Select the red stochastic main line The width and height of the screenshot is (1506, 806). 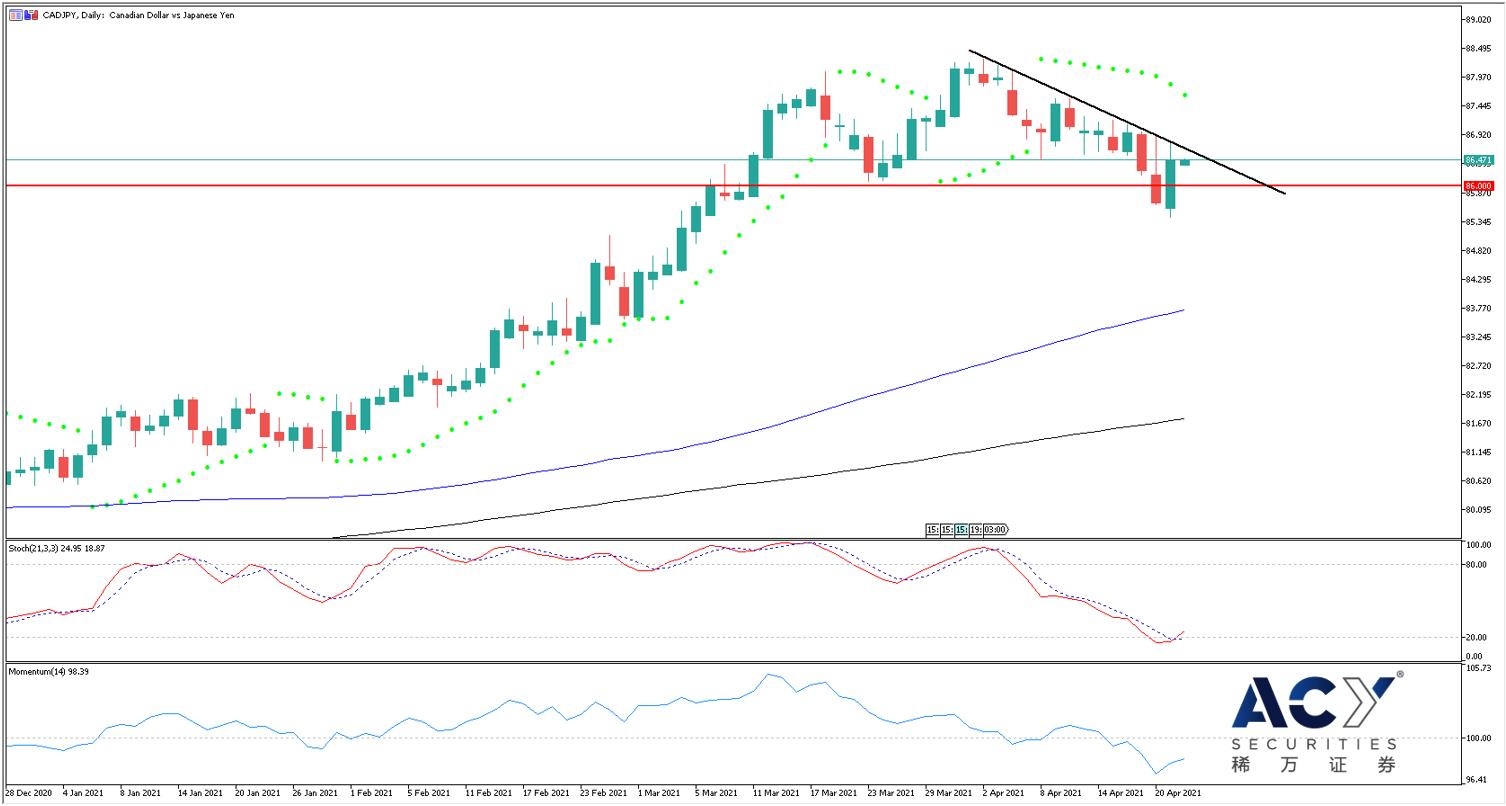1040,596
